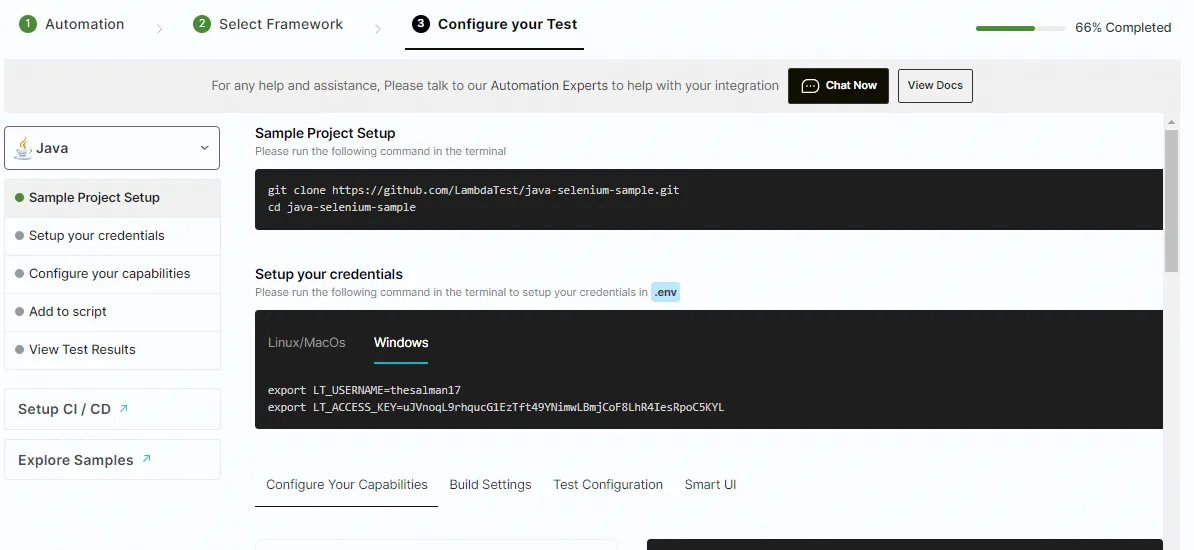Go to Configure your capabilities in sidebar
Viewport: 1194px width, 550px height.
(x=113, y=274)
